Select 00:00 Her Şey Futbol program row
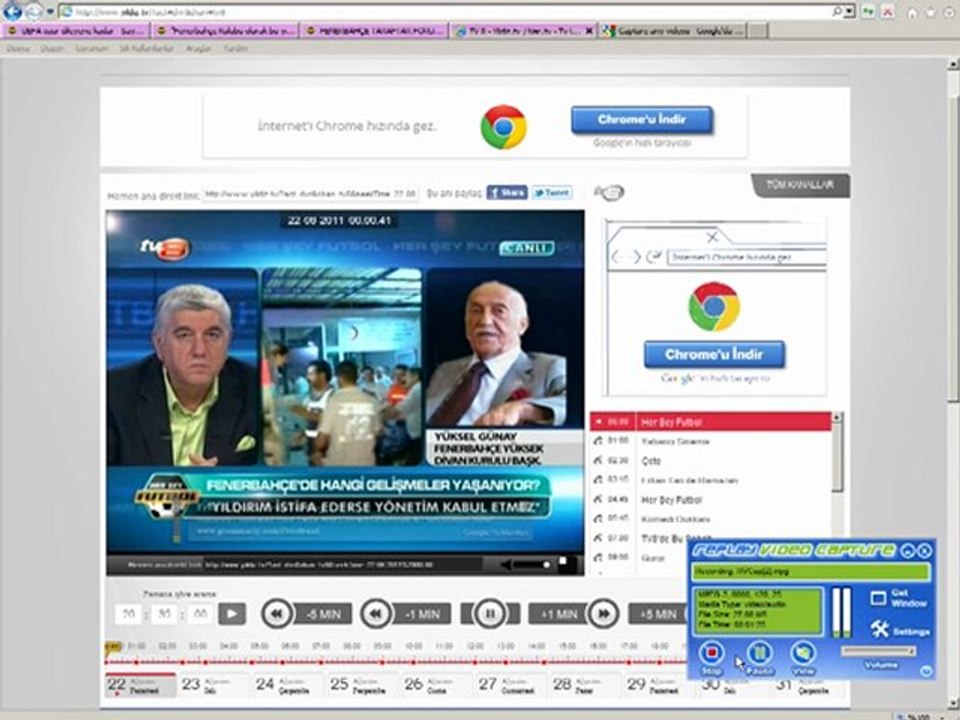Image resolution: width=960 pixels, height=720 pixels. coord(710,422)
